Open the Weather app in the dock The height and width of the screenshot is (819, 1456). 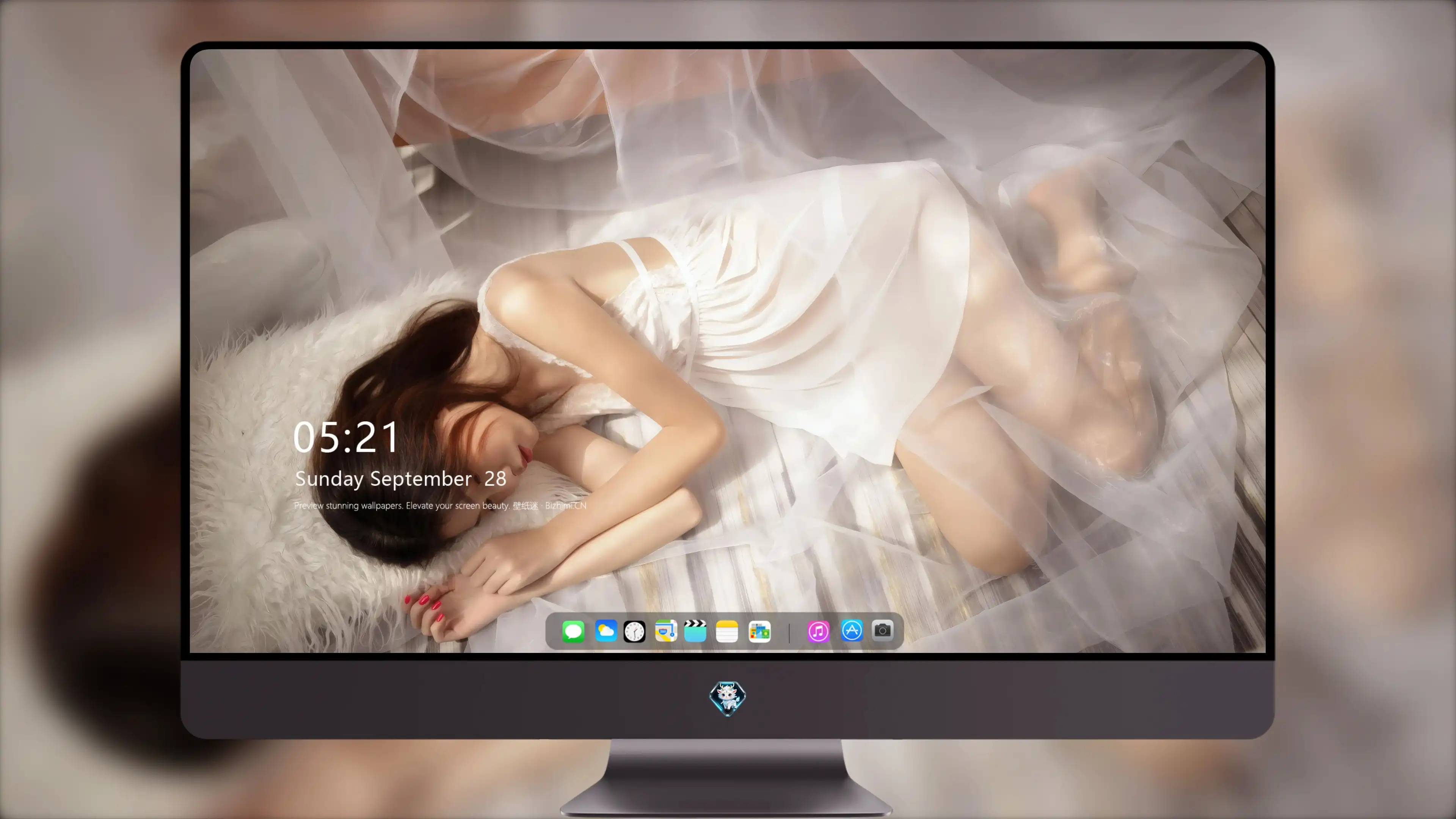click(606, 631)
